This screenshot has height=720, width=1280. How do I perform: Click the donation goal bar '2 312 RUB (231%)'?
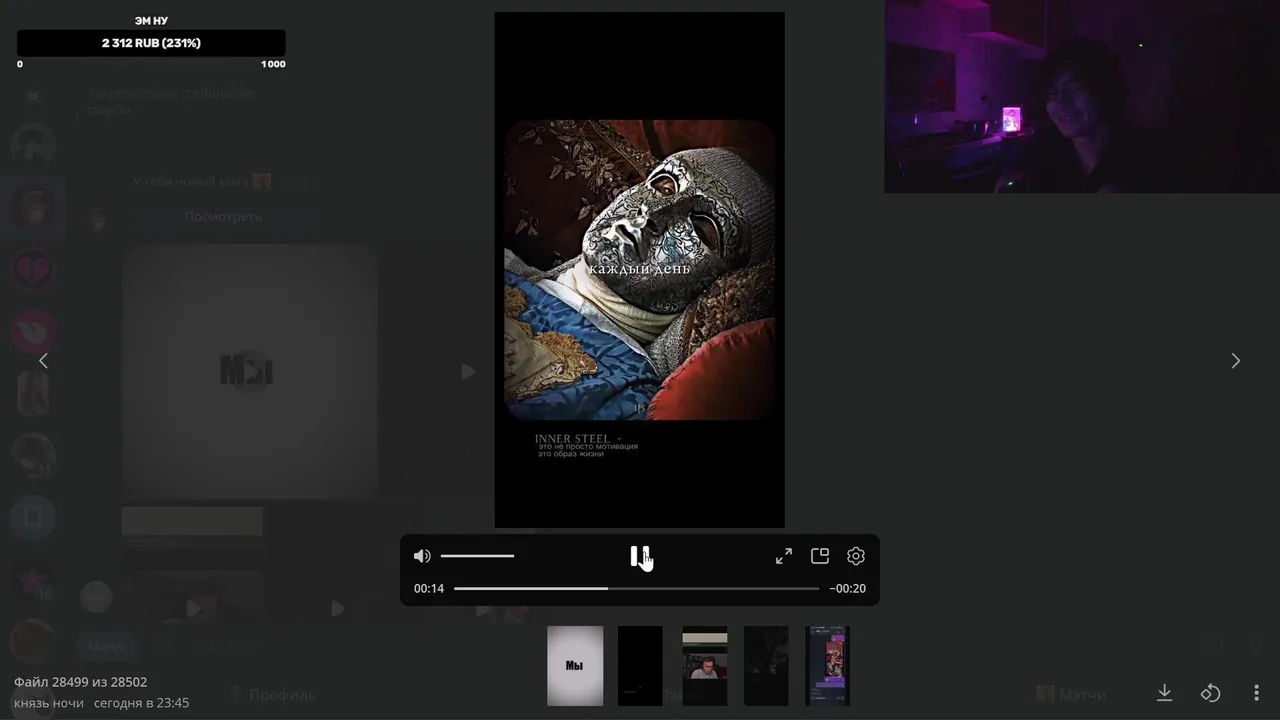pyautogui.click(x=151, y=43)
